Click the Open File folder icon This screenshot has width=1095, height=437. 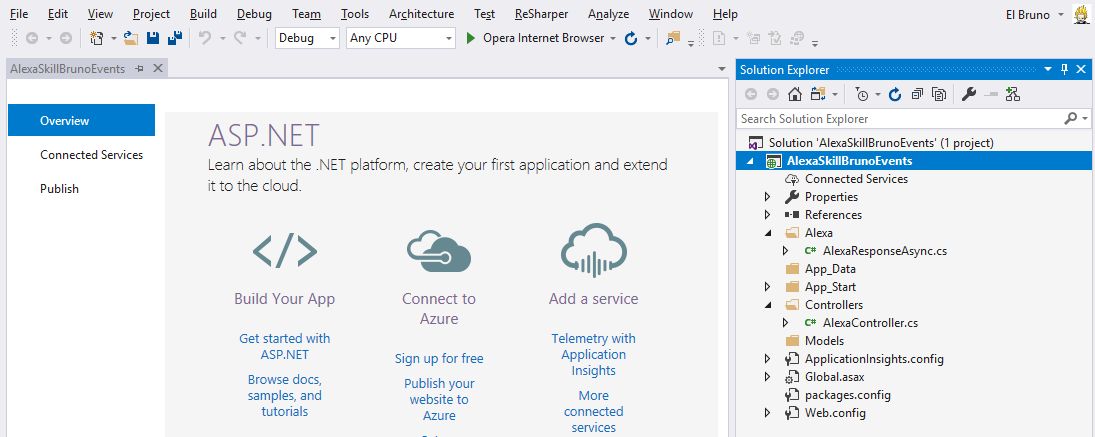click(130, 38)
